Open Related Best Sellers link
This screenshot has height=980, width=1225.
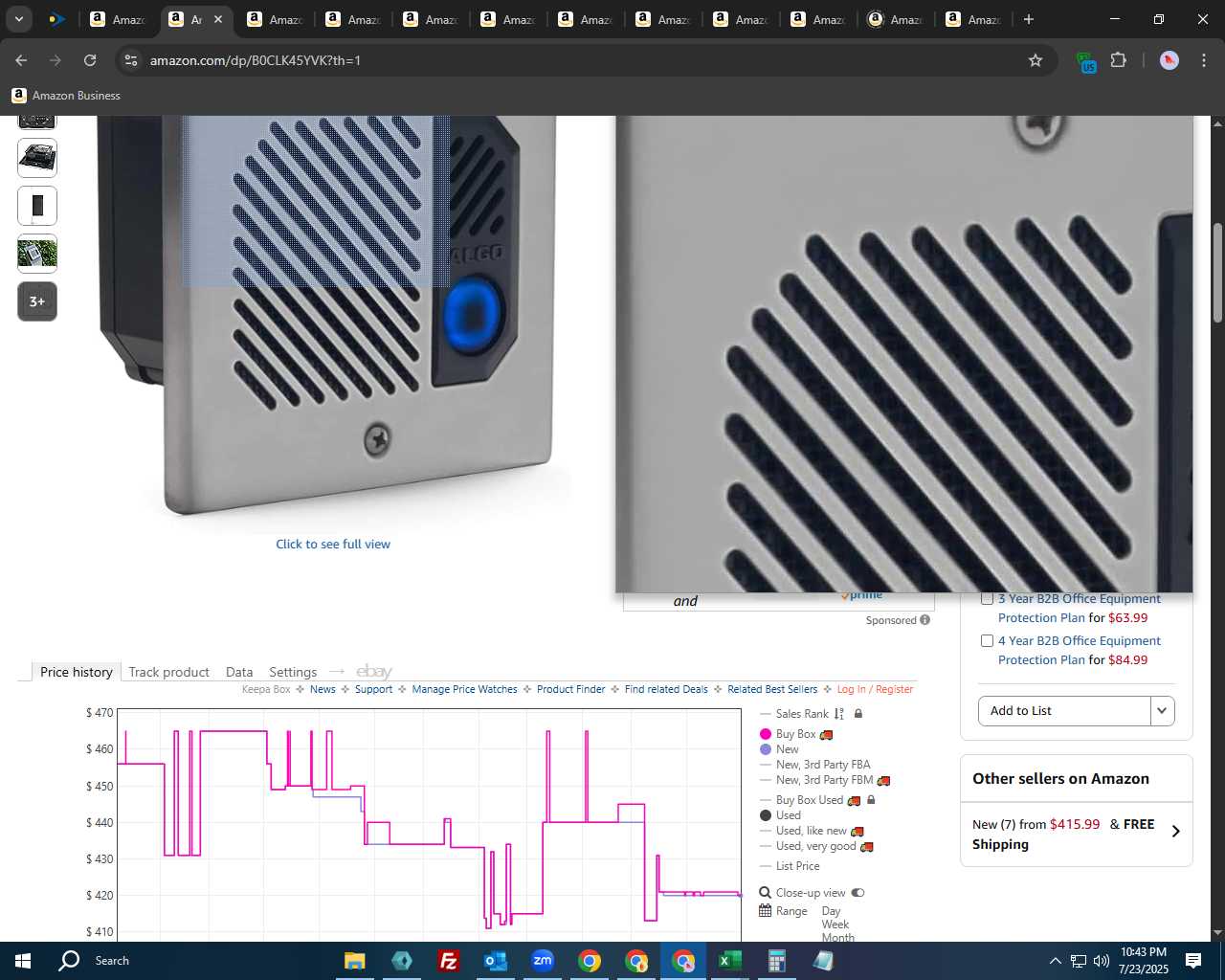coord(772,689)
